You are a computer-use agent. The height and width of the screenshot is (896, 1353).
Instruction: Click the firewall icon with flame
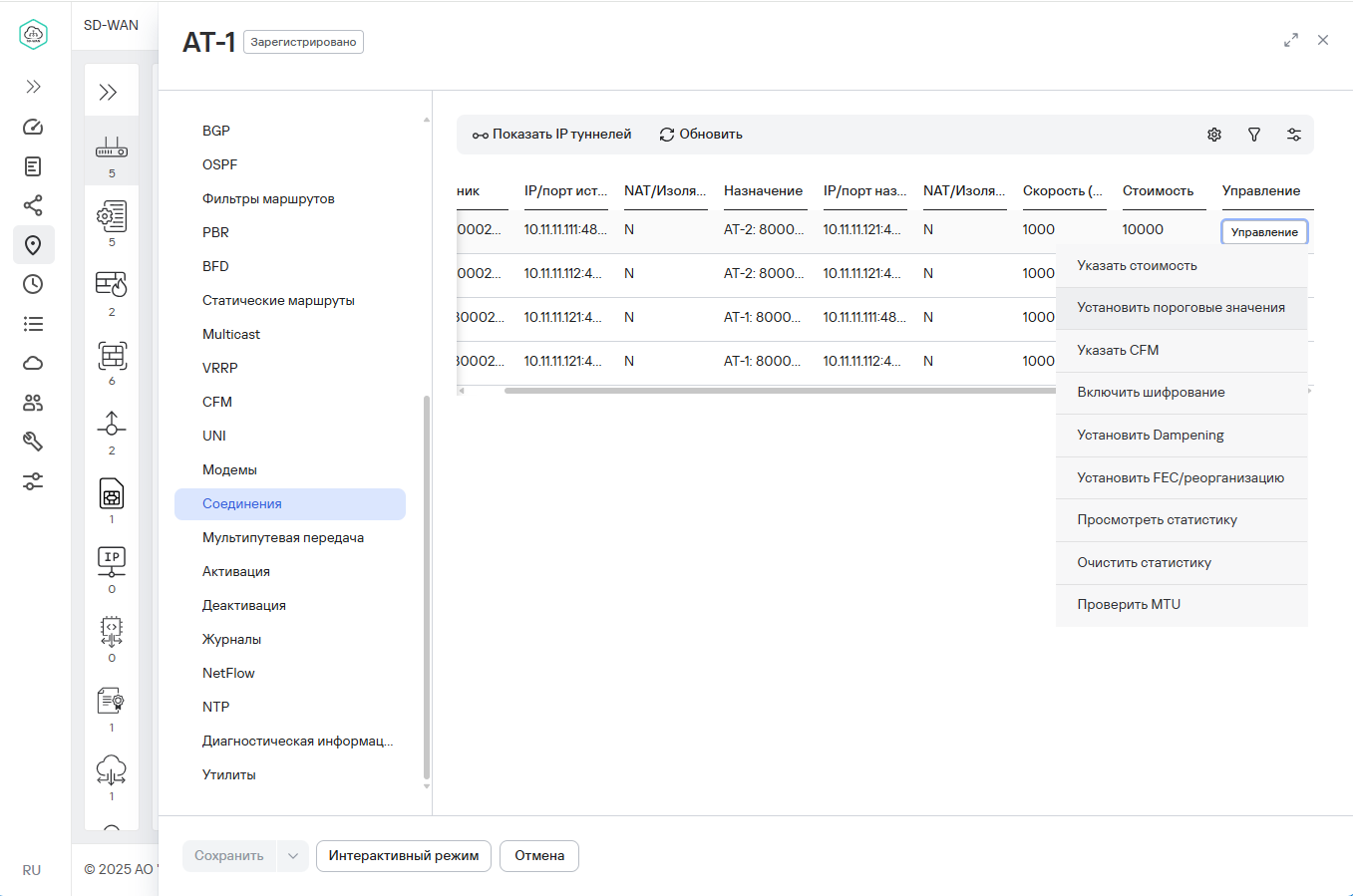click(x=112, y=285)
